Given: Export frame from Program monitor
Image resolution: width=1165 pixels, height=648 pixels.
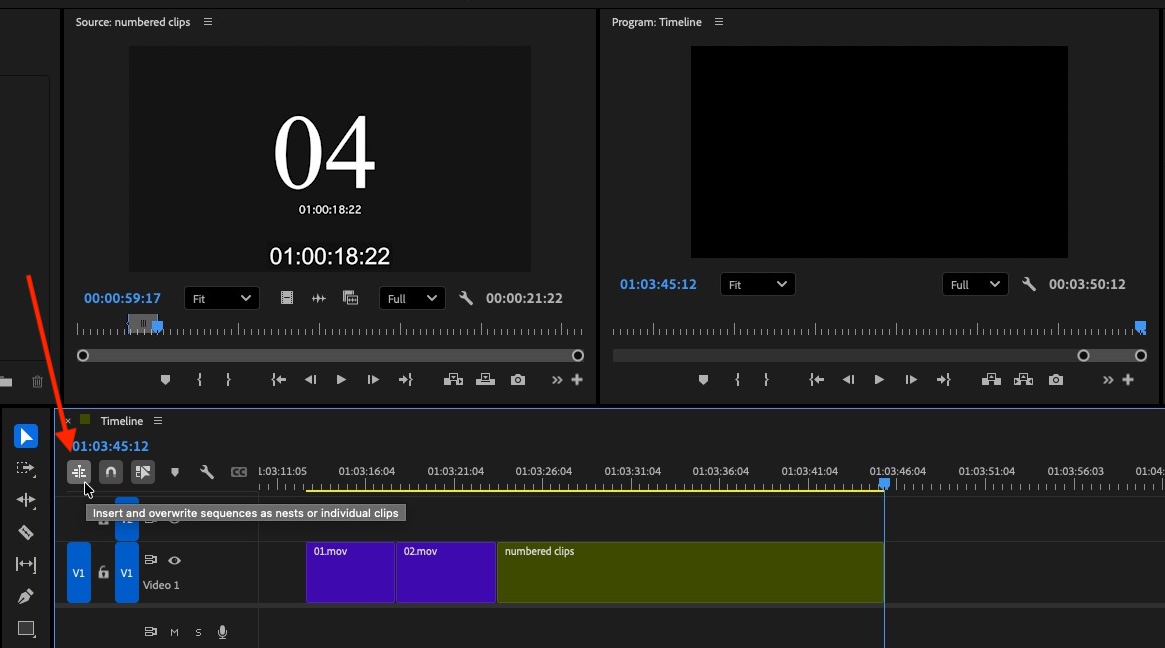Looking at the screenshot, I should pyautogui.click(x=1056, y=380).
